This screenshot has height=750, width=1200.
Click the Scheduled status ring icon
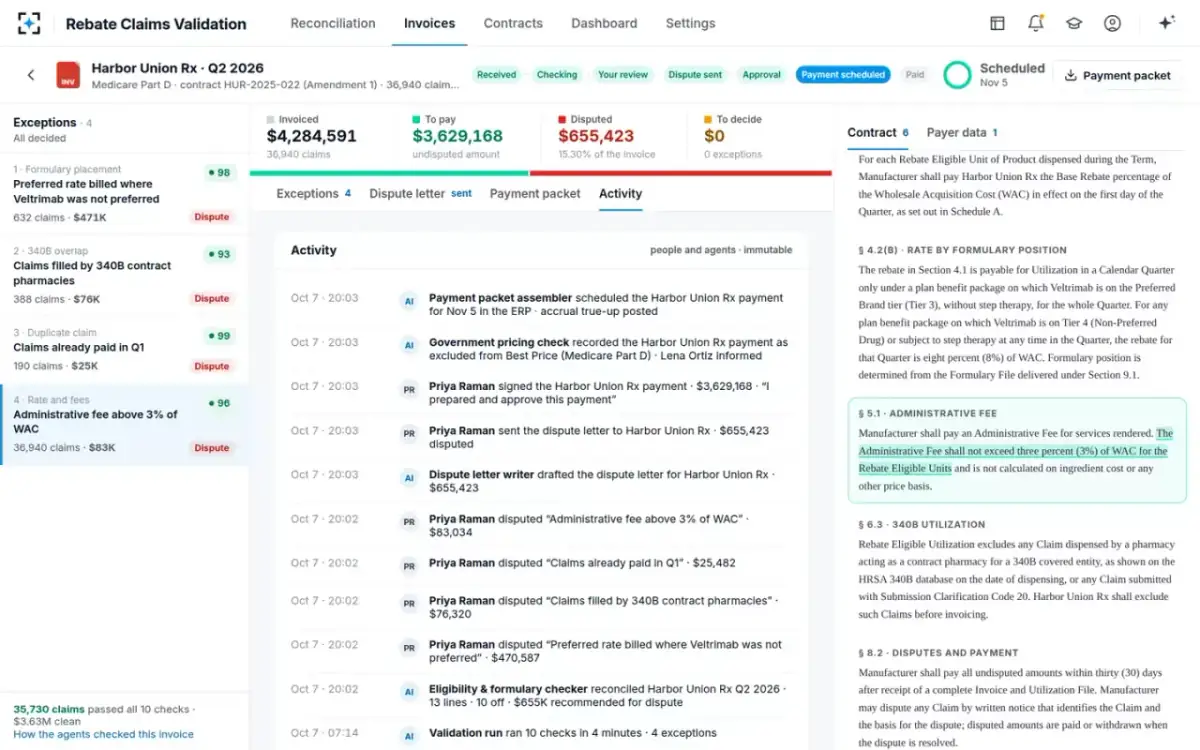point(957,75)
